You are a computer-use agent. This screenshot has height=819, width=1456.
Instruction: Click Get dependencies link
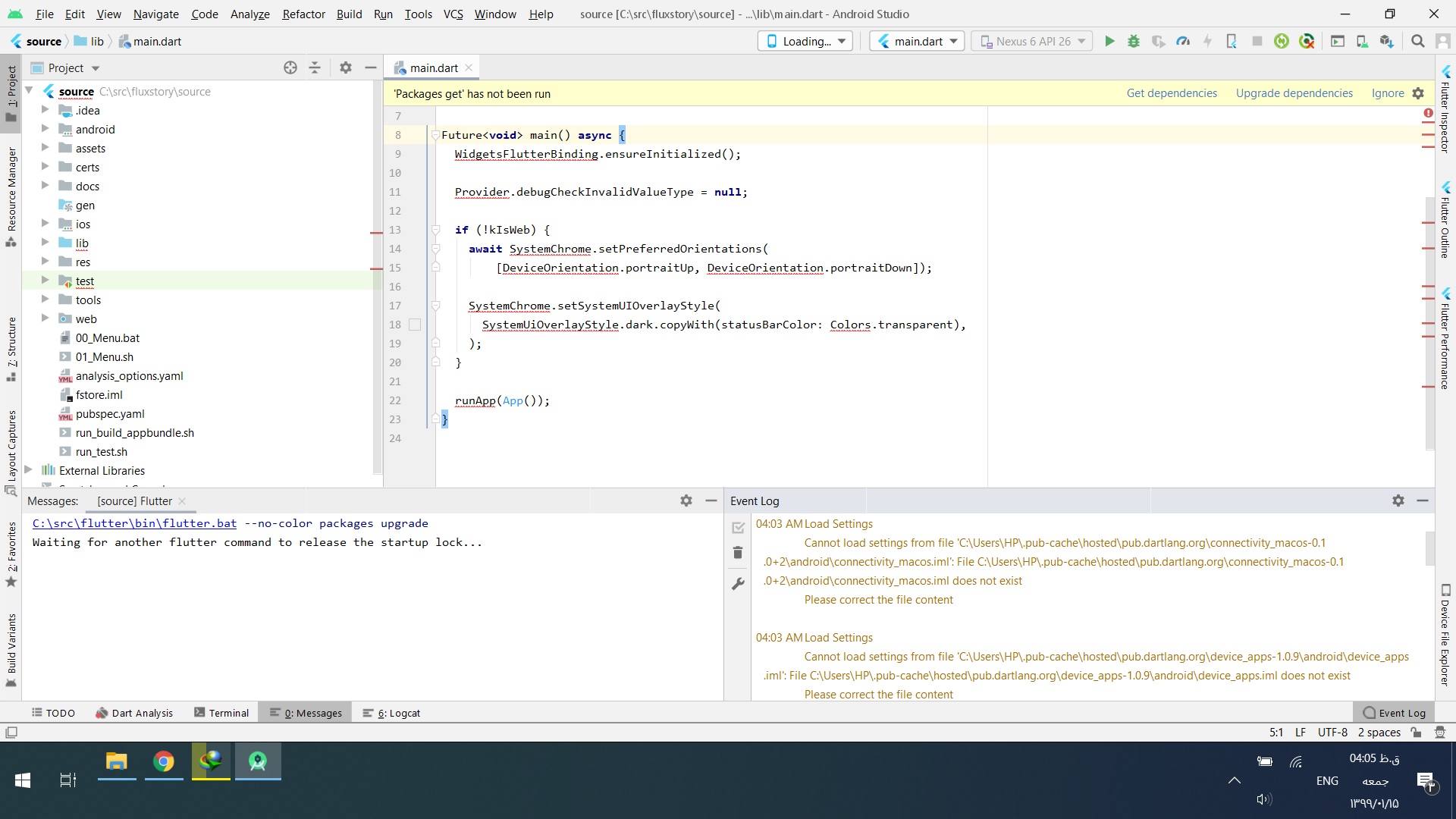point(1172,93)
